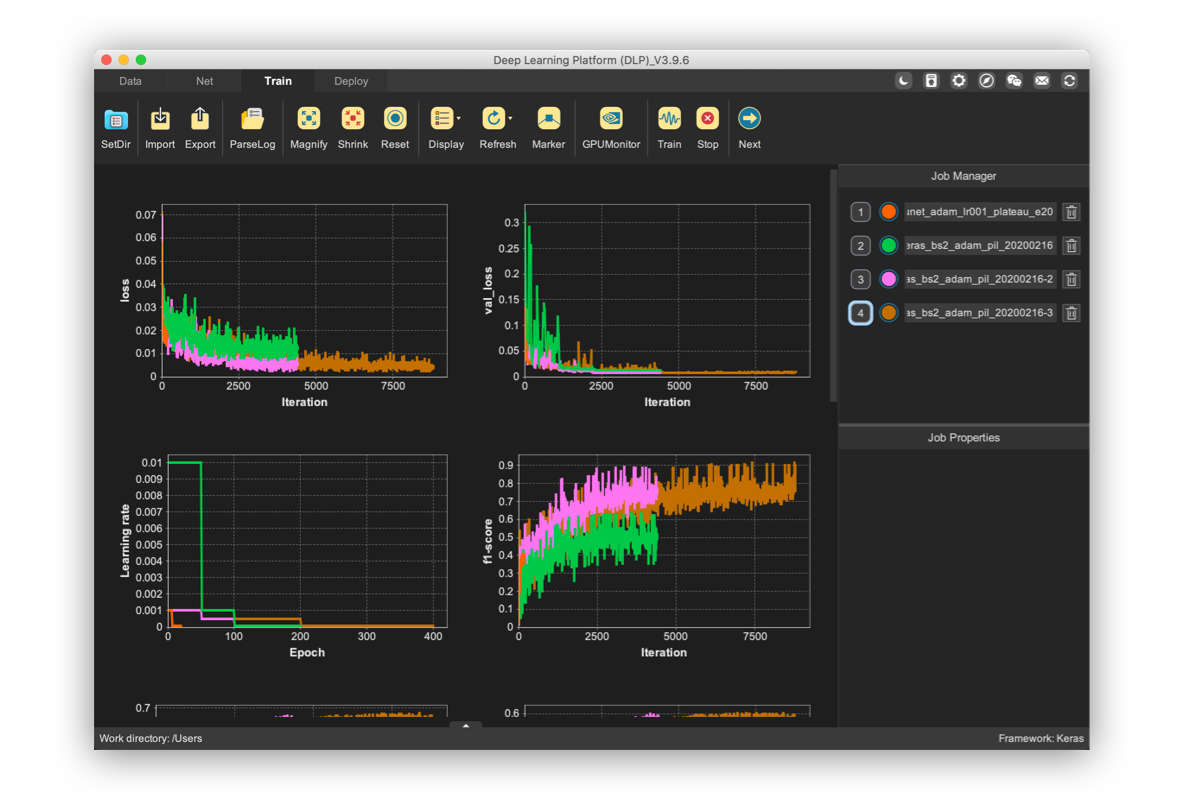The height and width of the screenshot is (802, 1182).
Task: Open the Display dropdown arrow
Action: point(459,119)
